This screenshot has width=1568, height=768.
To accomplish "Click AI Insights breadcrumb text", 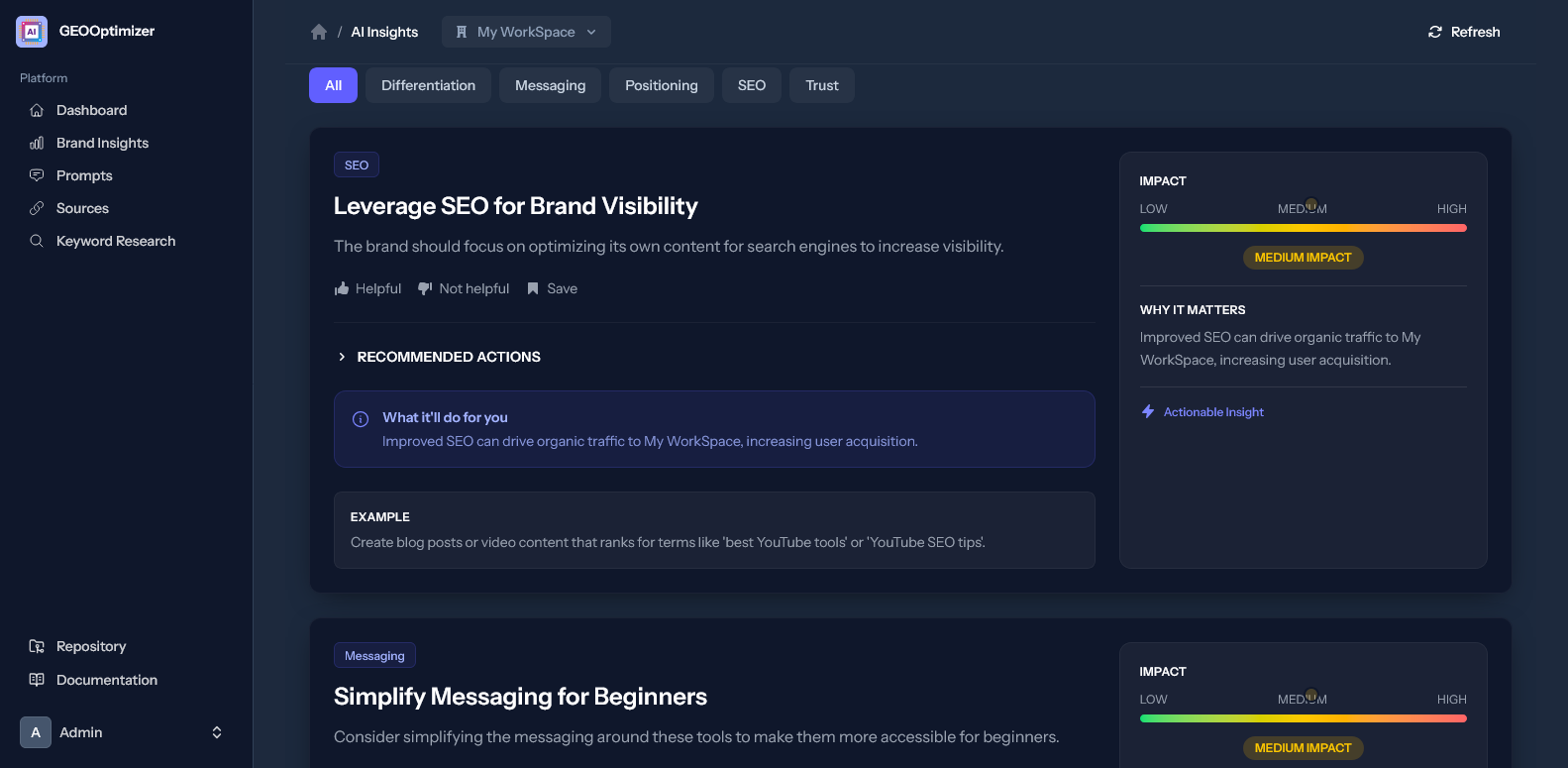I will (x=384, y=32).
